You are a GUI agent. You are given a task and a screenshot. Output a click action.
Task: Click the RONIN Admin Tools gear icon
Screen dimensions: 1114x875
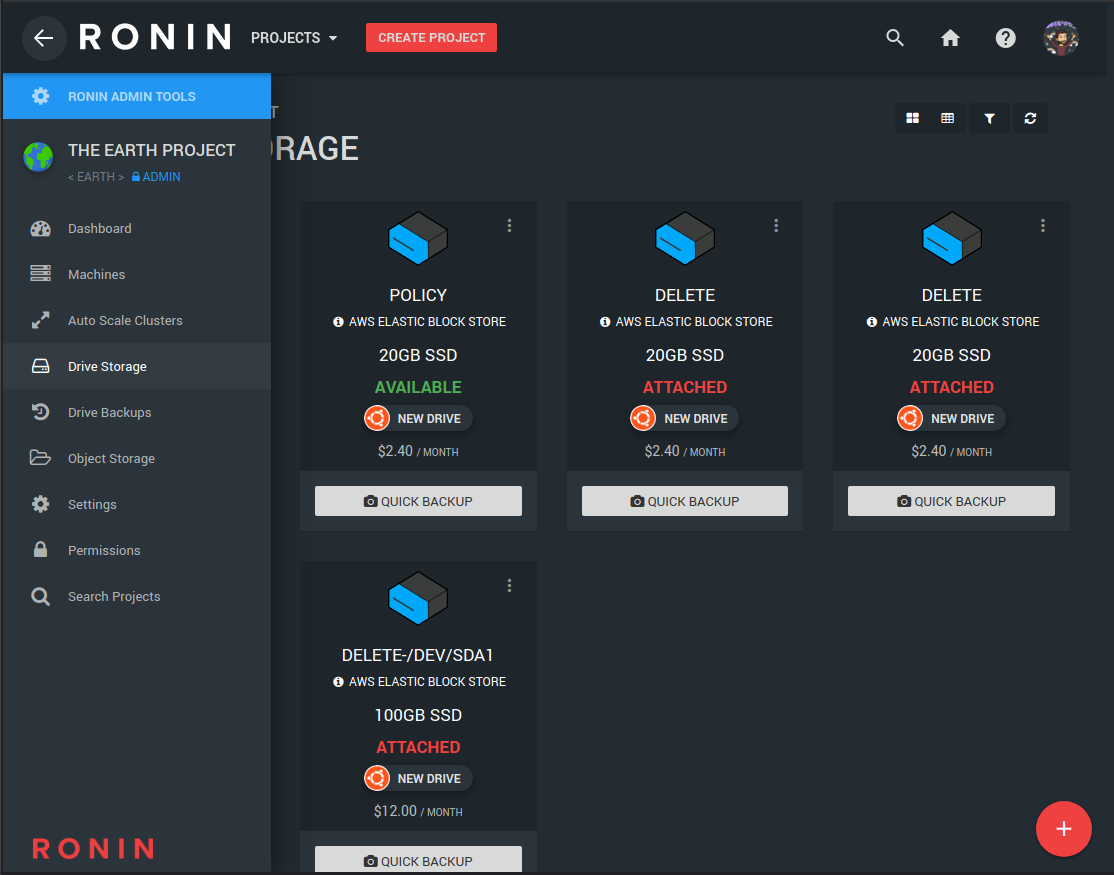pyautogui.click(x=40, y=96)
